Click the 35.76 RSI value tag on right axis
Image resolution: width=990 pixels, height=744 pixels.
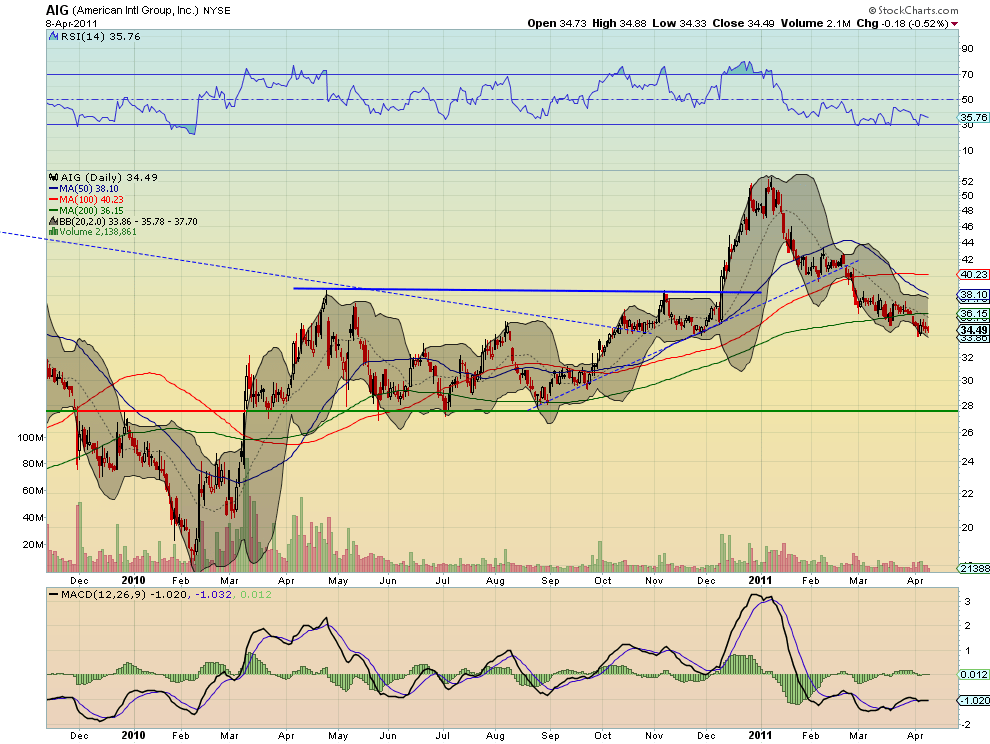click(974, 117)
